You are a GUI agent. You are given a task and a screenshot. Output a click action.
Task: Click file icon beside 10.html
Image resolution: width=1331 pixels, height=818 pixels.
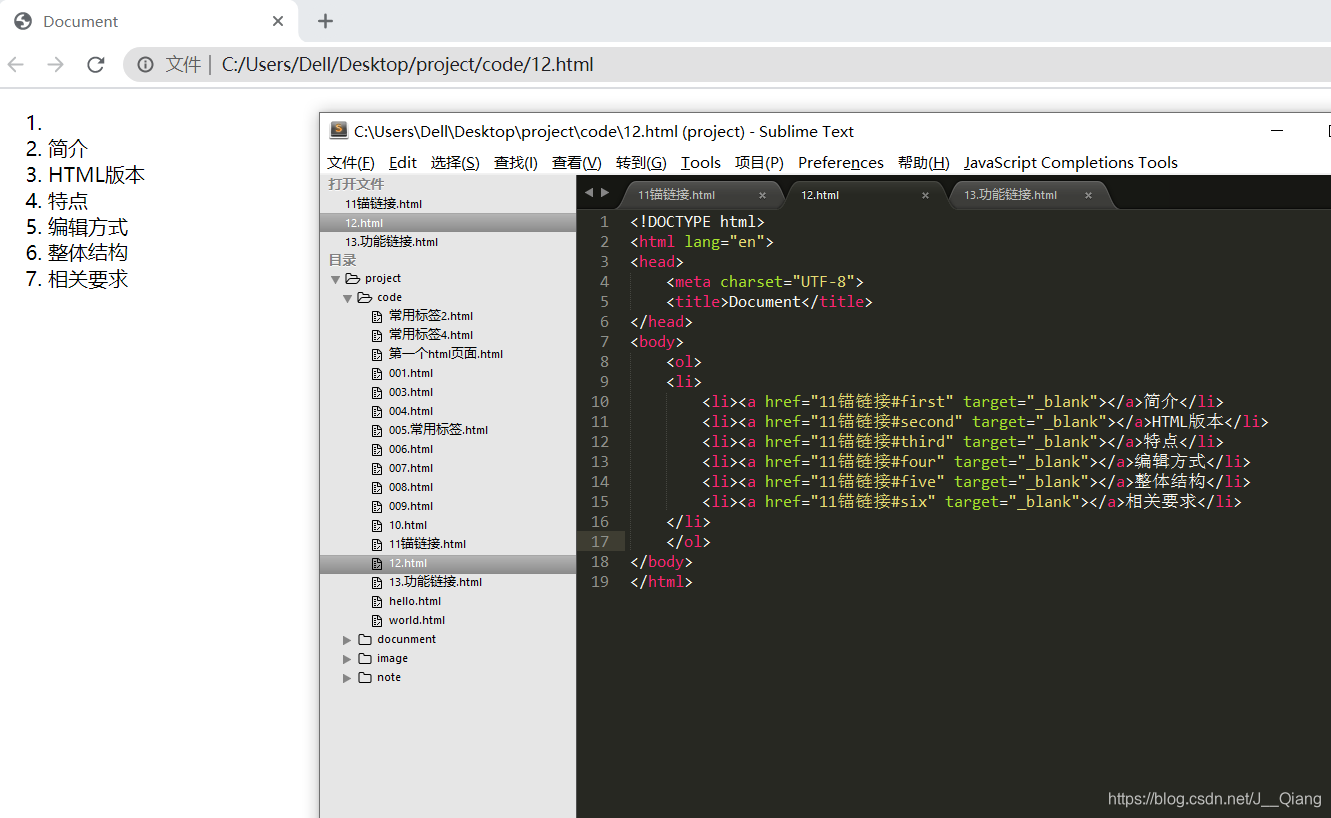coord(377,526)
